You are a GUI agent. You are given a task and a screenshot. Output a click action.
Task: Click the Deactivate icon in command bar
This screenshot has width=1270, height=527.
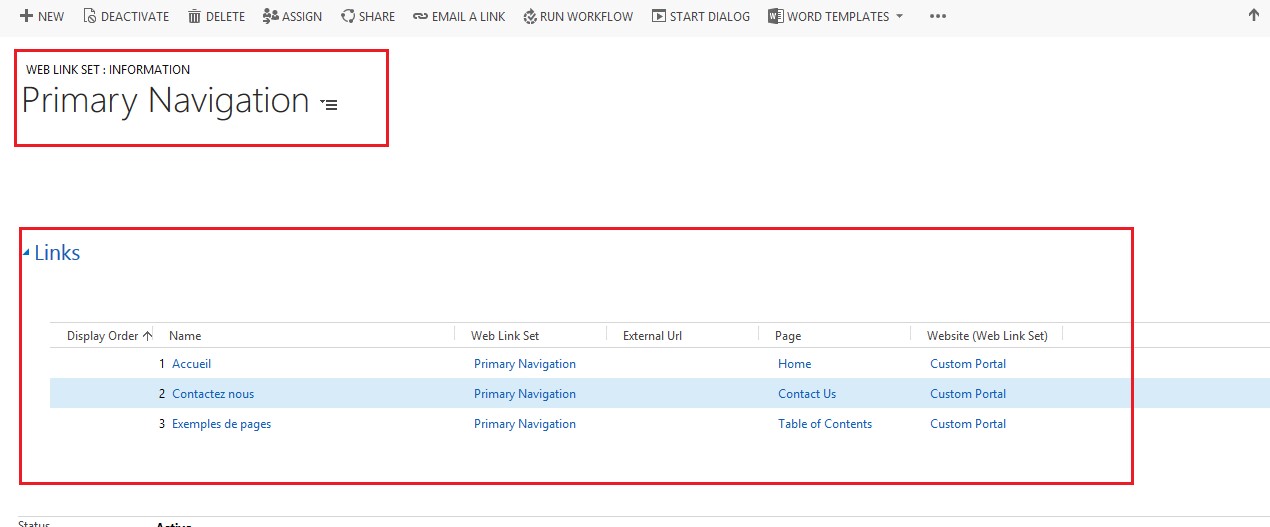[x=89, y=16]
